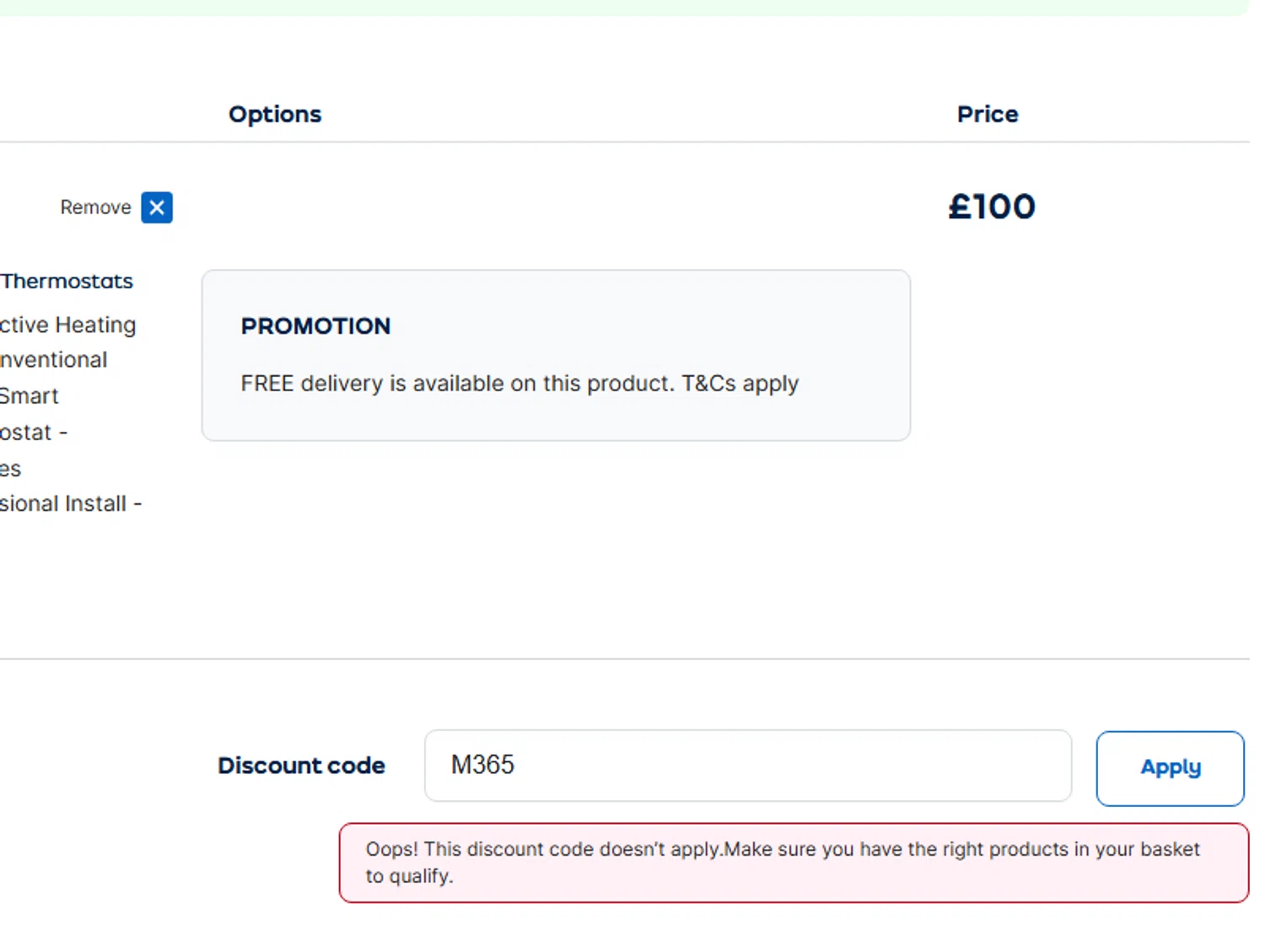Click the 'ostat -' description line

coord(34,433)
